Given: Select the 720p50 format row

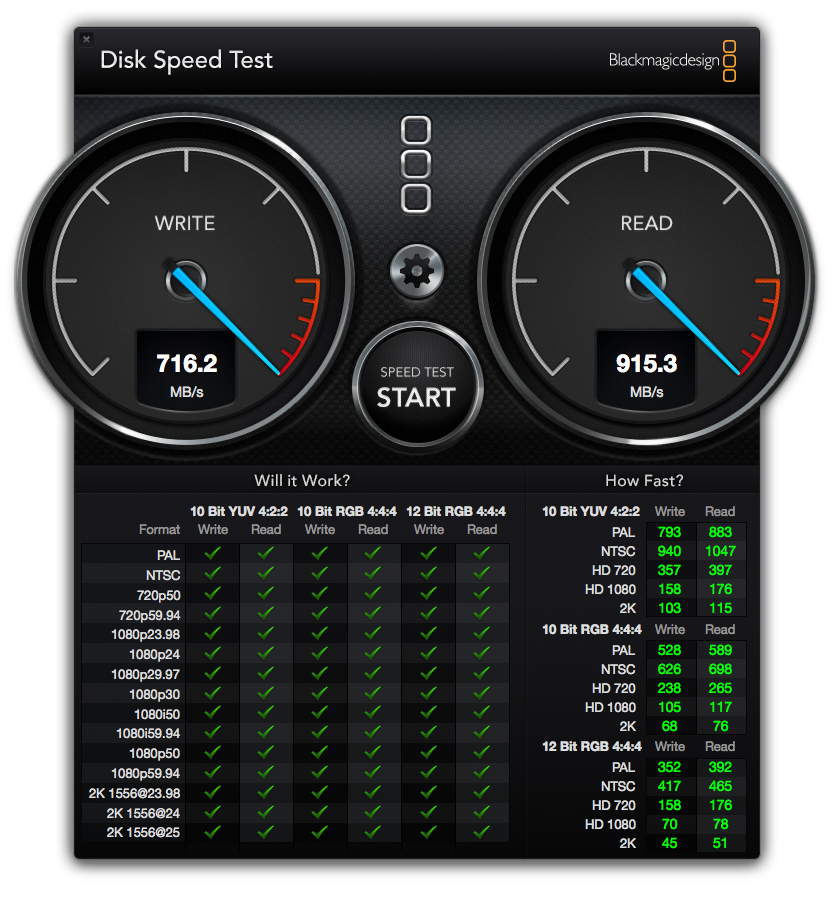Looking at the screenshot, I should coord(295,594).
